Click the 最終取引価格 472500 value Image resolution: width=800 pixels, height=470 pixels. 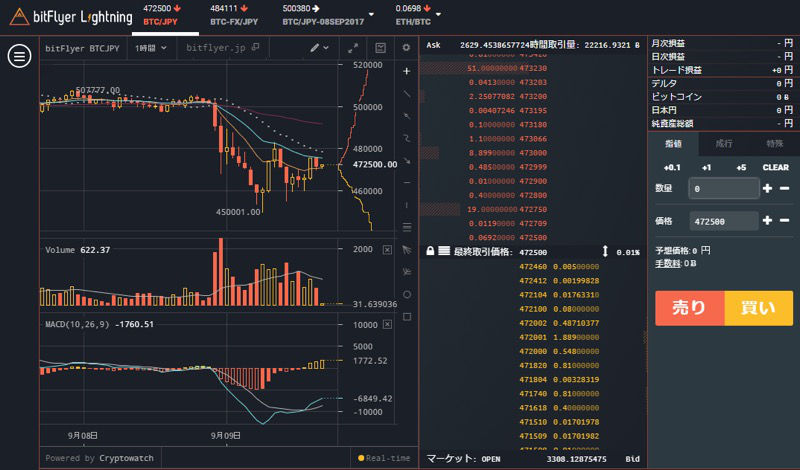point(533,252)
